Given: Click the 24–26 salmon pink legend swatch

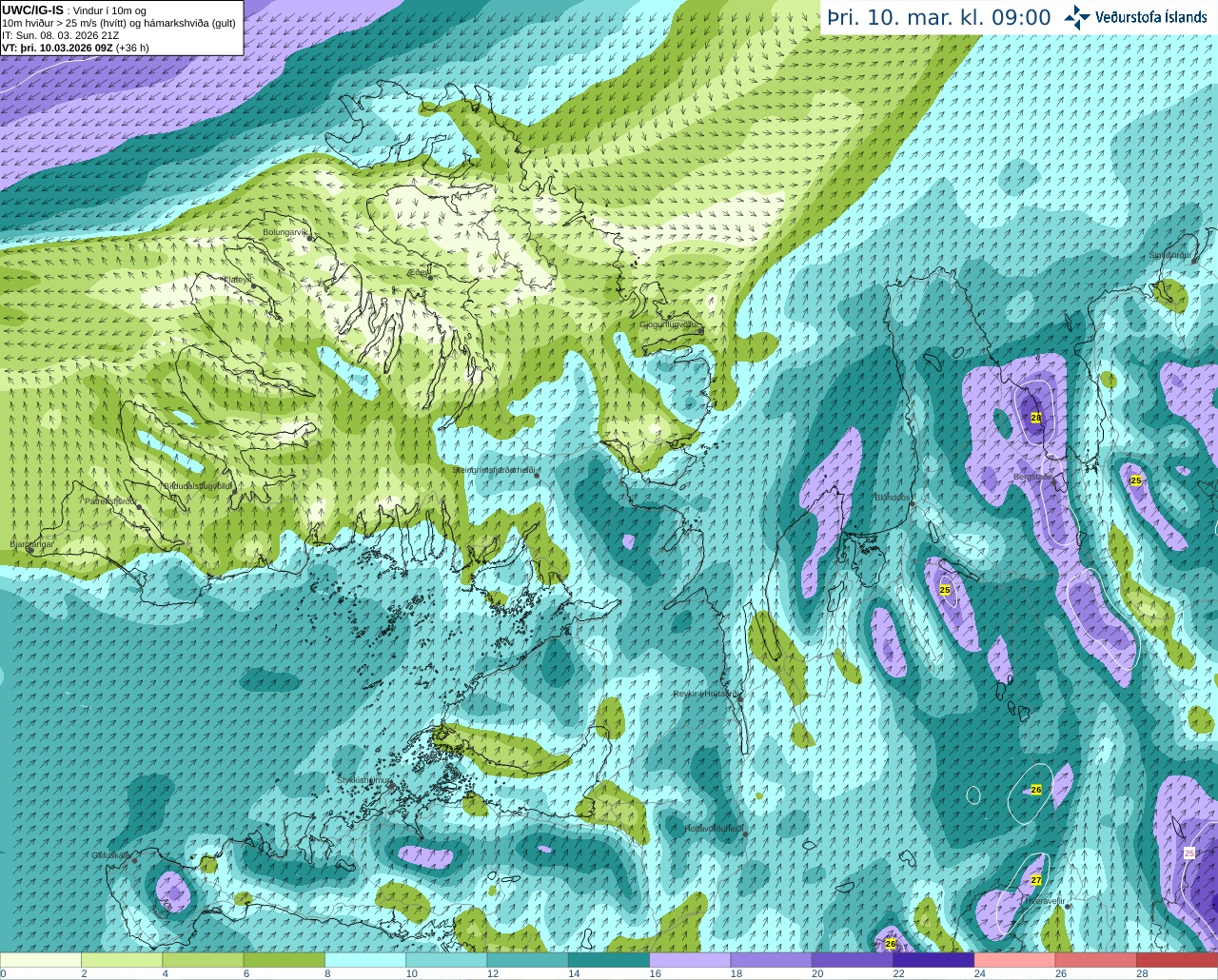Looking at the screenshot, I should [1014, 959].
